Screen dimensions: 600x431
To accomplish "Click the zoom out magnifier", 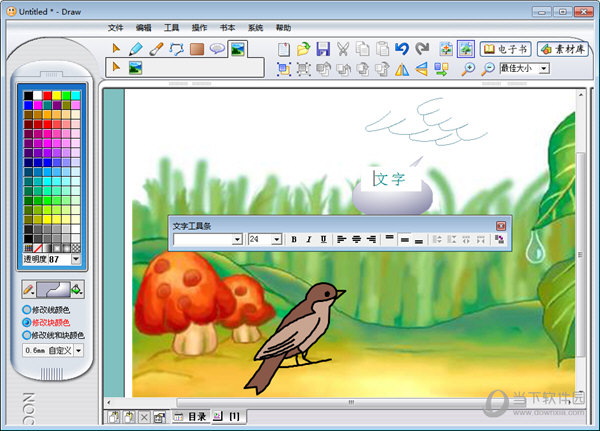I will click(x=488, y=69).
